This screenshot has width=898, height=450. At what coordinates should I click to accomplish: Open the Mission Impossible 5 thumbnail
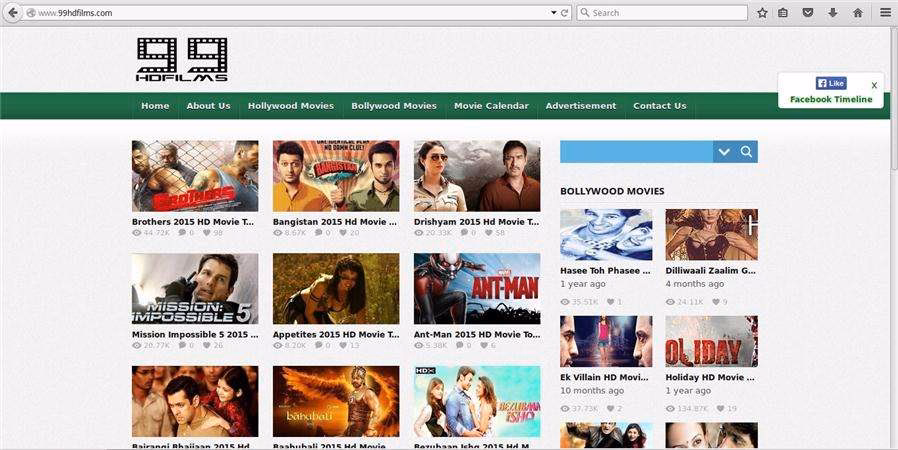pyautogui.click(x=195, y=289)
